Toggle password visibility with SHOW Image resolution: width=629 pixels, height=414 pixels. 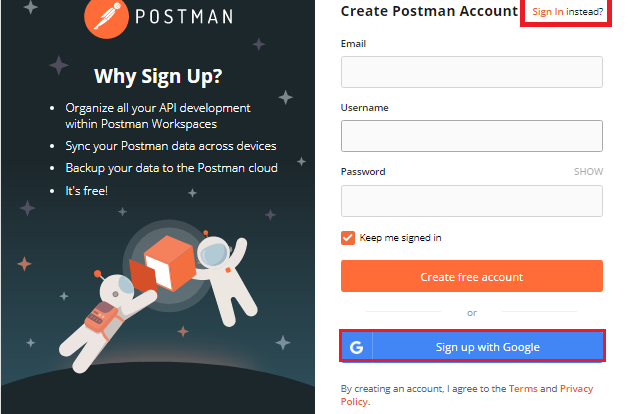588,172
